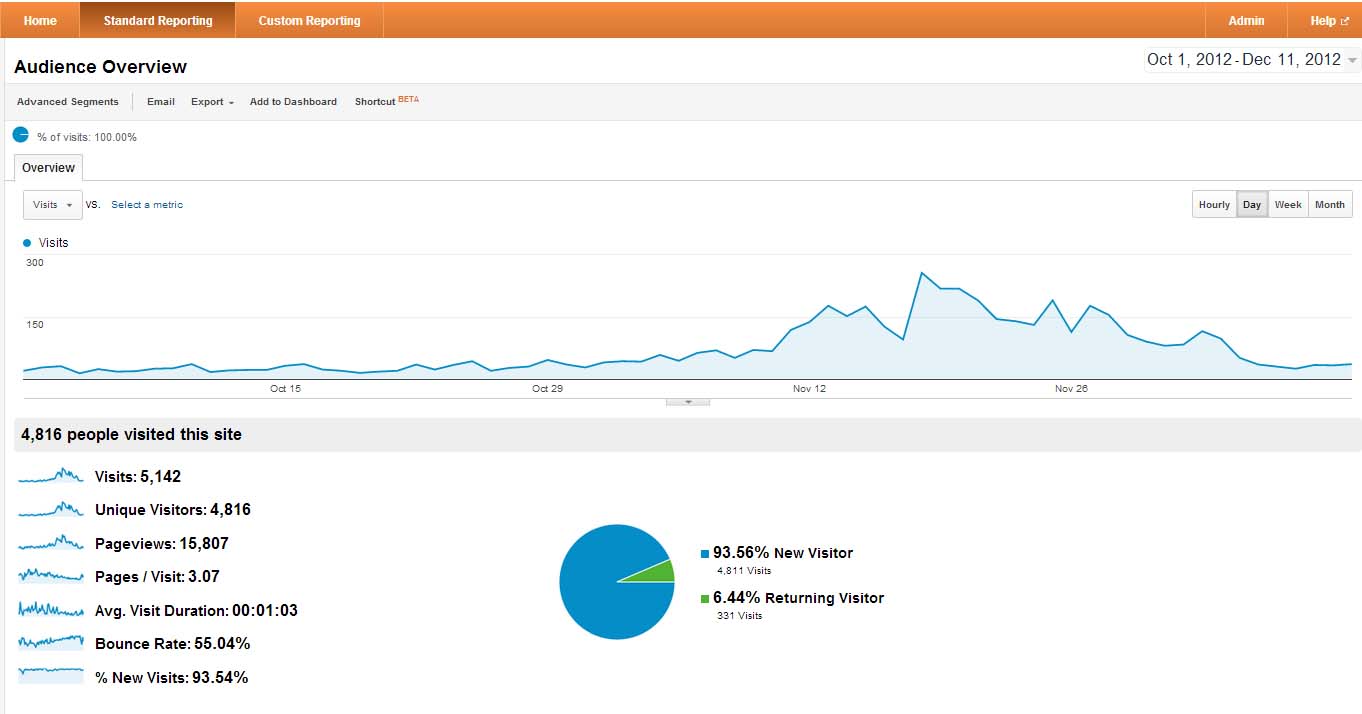Switch graph to Day view
The height and width of the screenshot is (714, 1362).
pos(1252,204)
